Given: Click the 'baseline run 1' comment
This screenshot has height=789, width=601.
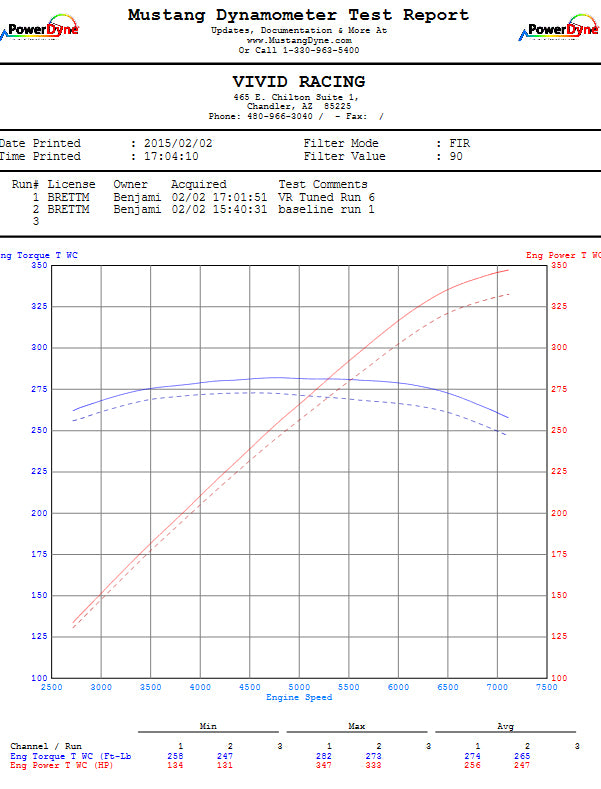Looking at the screenshot, I should coord(327,209).
